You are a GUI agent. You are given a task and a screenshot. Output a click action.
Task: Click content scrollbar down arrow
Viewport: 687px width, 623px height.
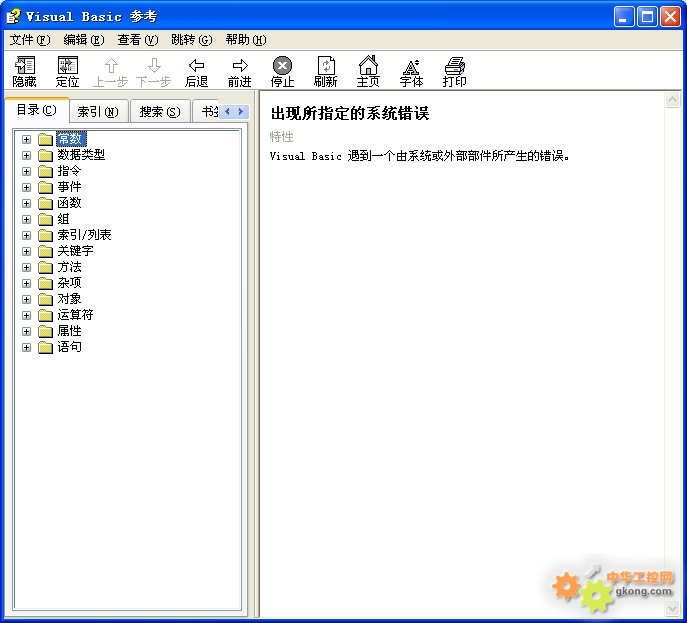point(672,608)
